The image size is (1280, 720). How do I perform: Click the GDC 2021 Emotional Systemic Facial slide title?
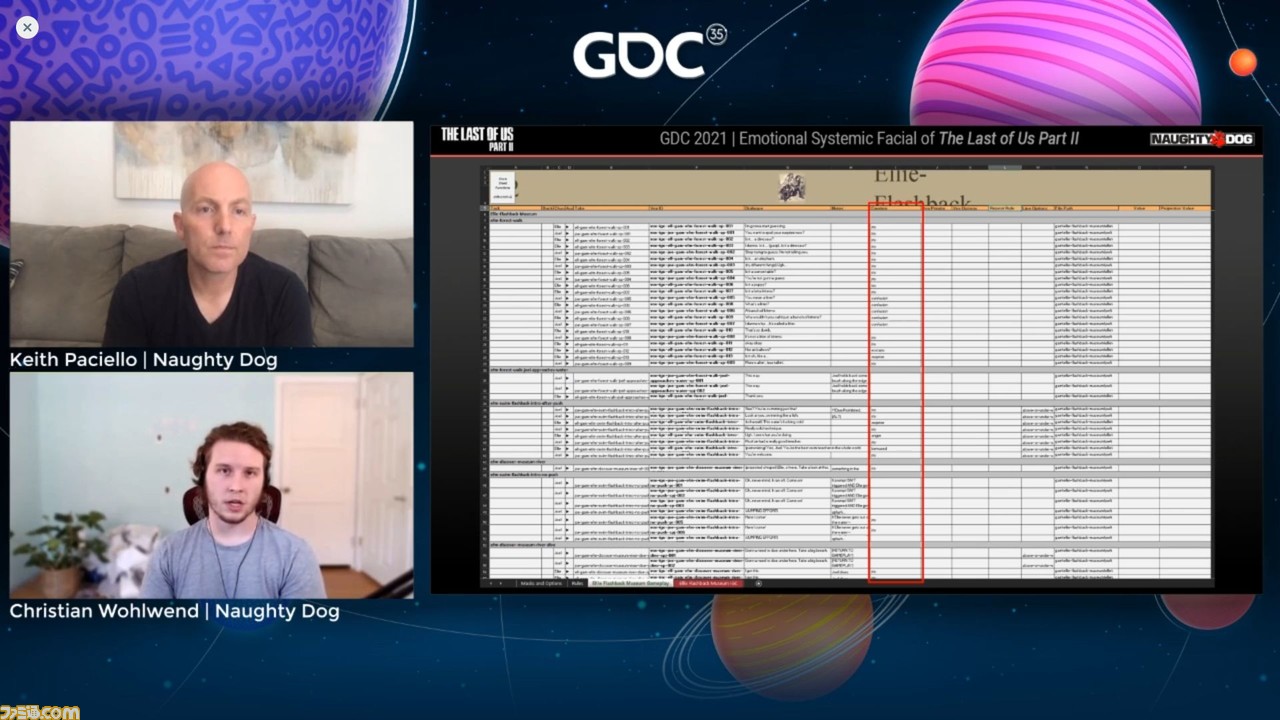[869, 139]
